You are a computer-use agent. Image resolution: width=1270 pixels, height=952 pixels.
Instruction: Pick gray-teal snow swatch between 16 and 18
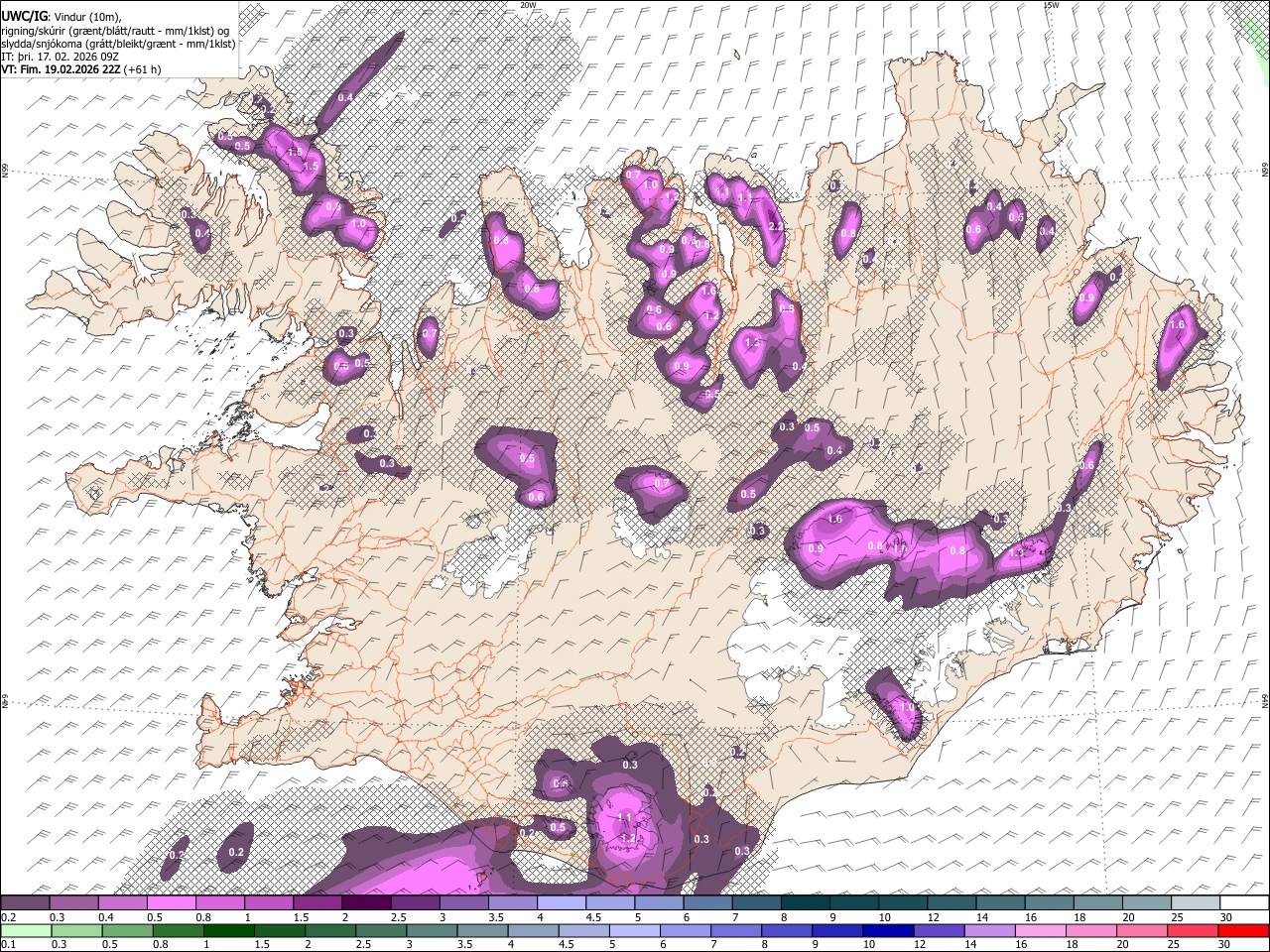point(1049,902)
